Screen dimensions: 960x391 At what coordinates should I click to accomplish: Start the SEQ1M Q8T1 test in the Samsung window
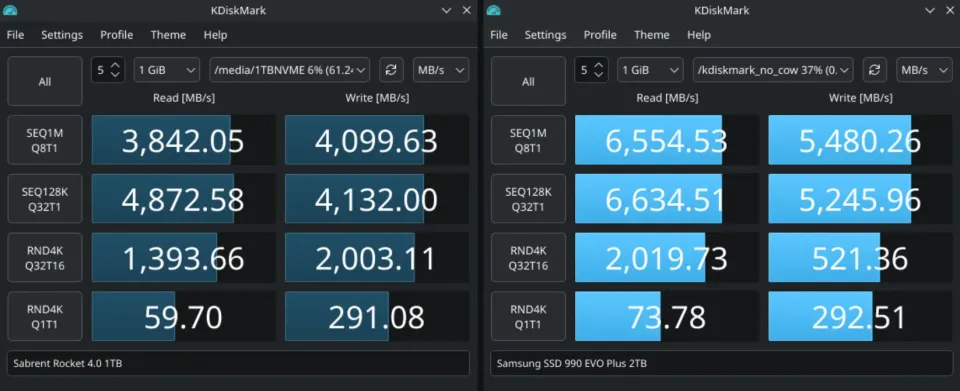point(528,140)
